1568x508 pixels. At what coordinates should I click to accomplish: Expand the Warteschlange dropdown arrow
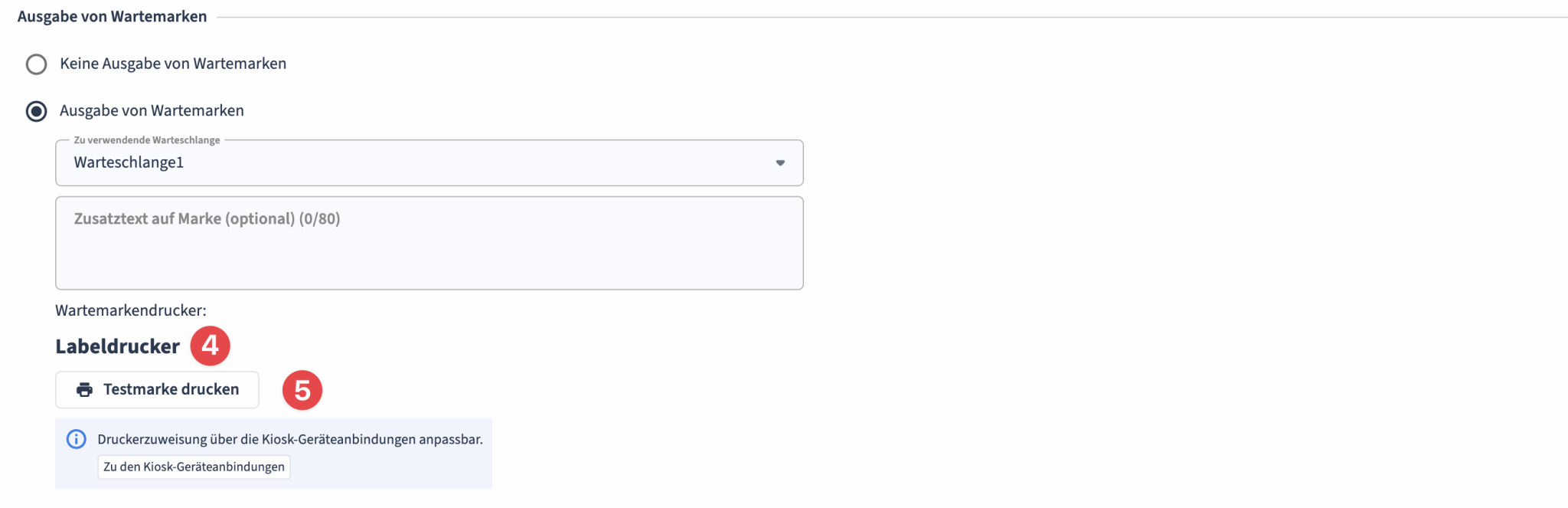coord(780,162)
